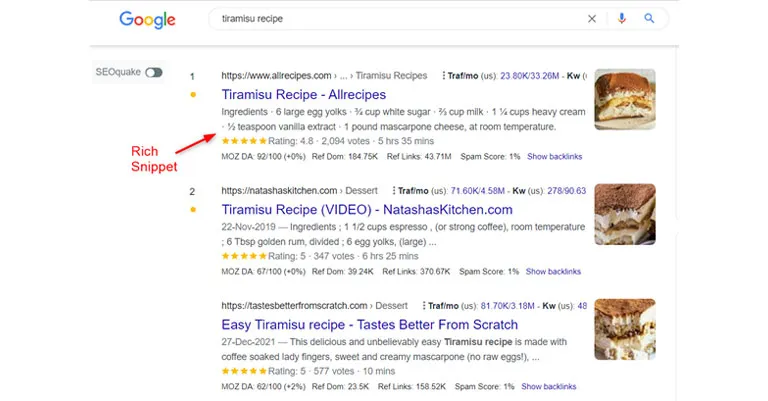Click Ref Links: 370.67K metric
Image resolution: width=768 pixels, height=401 pixels.
point(416,272)
